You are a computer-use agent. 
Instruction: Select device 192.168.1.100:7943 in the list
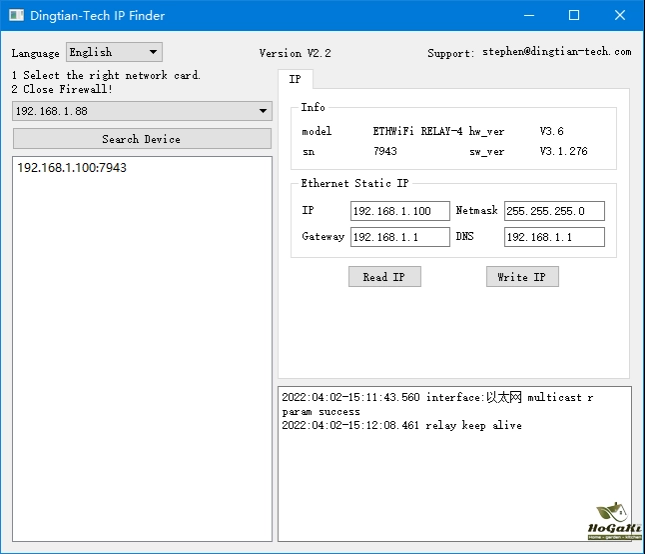[x=72, y=168]
